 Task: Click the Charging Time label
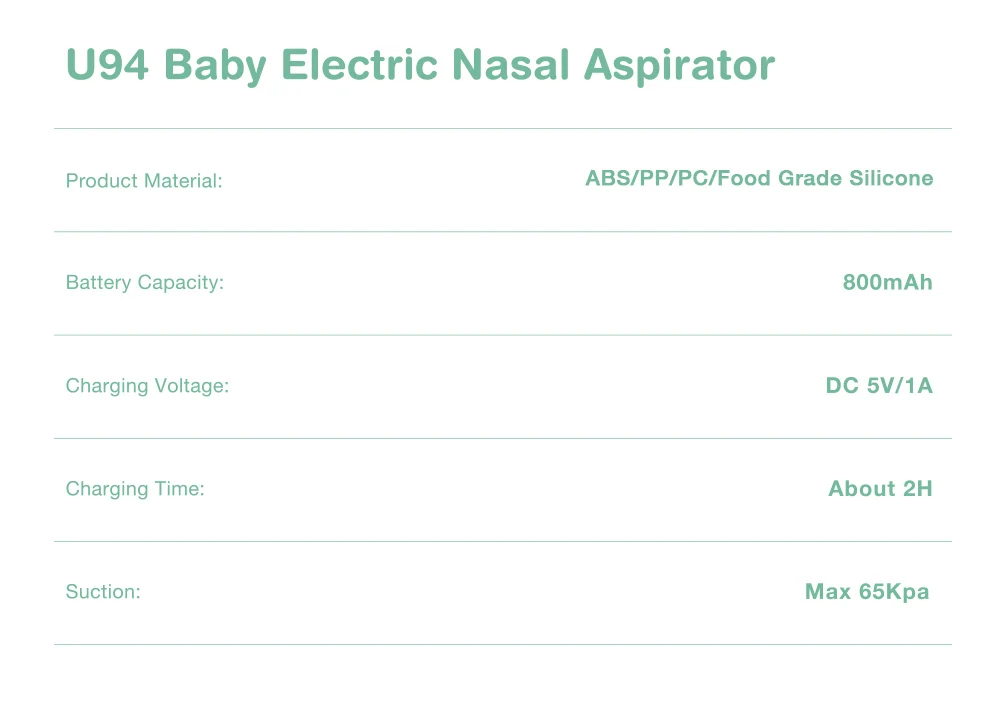[135, 489]
